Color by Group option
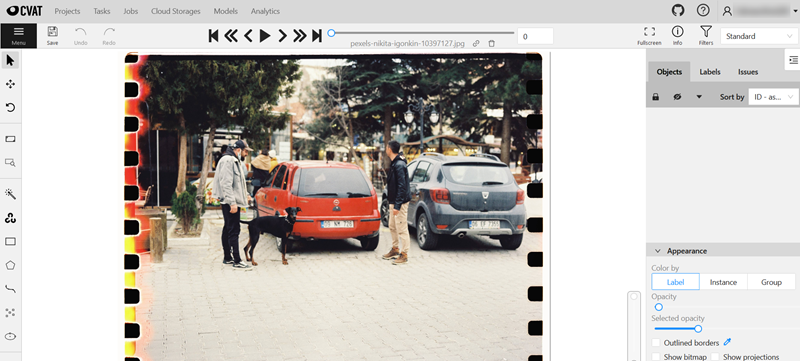800x361 pixels. pyautogui.click(x=771, y=282)
